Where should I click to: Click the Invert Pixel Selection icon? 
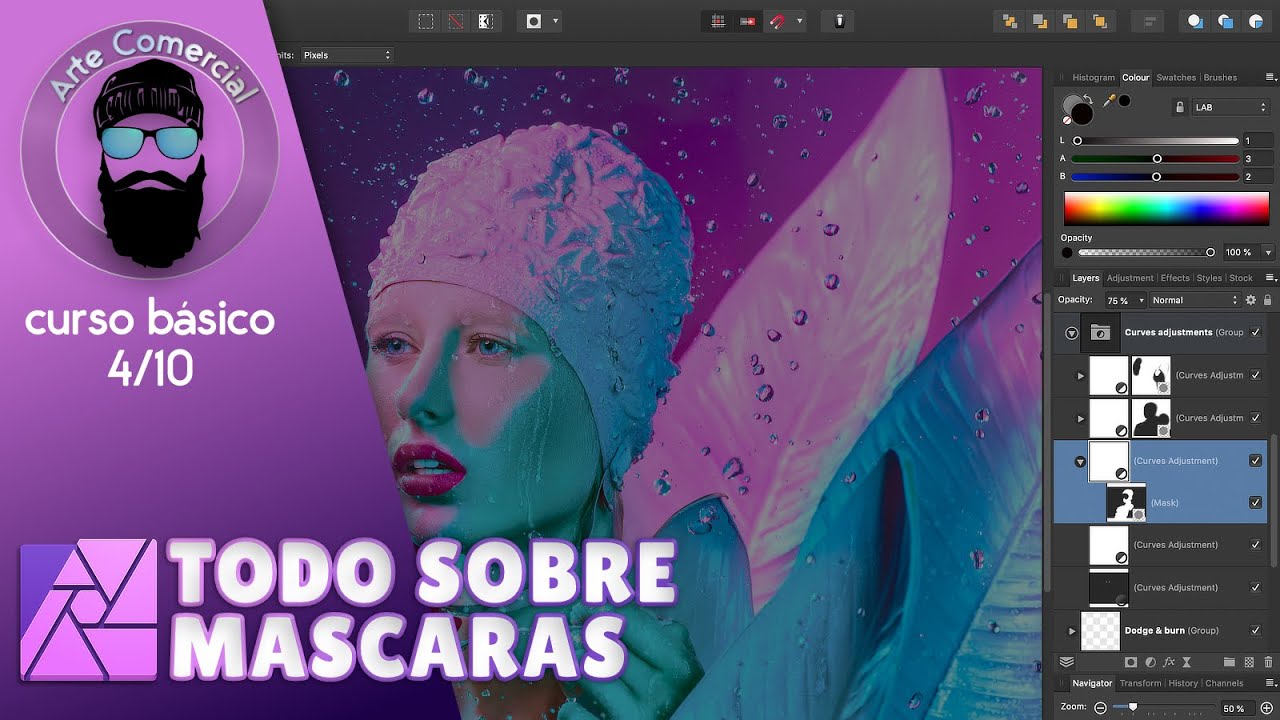coord(485,21)
